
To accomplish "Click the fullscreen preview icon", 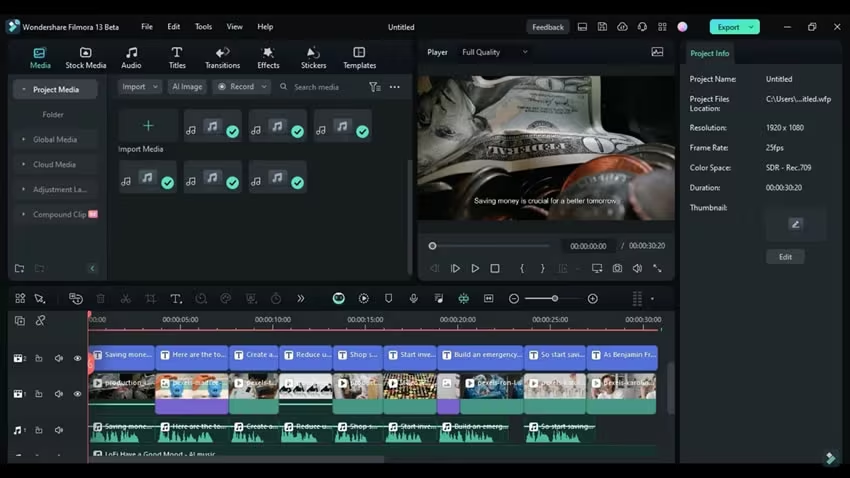I will (657, 268).
